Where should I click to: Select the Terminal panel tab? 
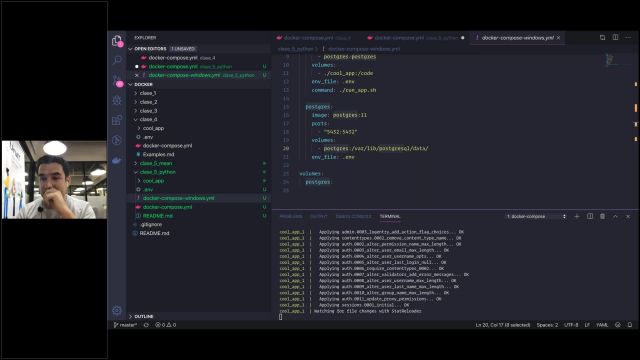pyautogui.click(x=390, y=216)
